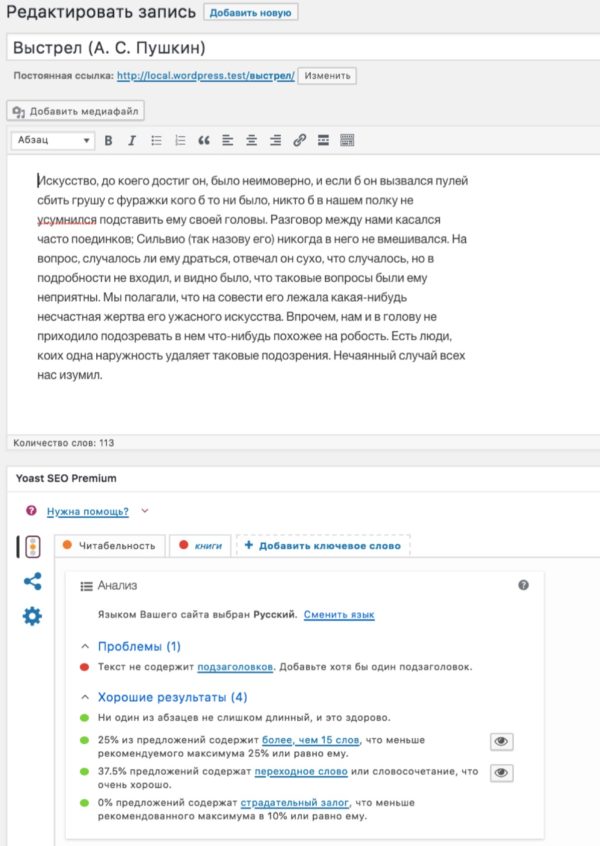Screen dimensions: 600x846
Task: Insert a bulleted list
Action: pyautogui.click(x=156, y=140)
